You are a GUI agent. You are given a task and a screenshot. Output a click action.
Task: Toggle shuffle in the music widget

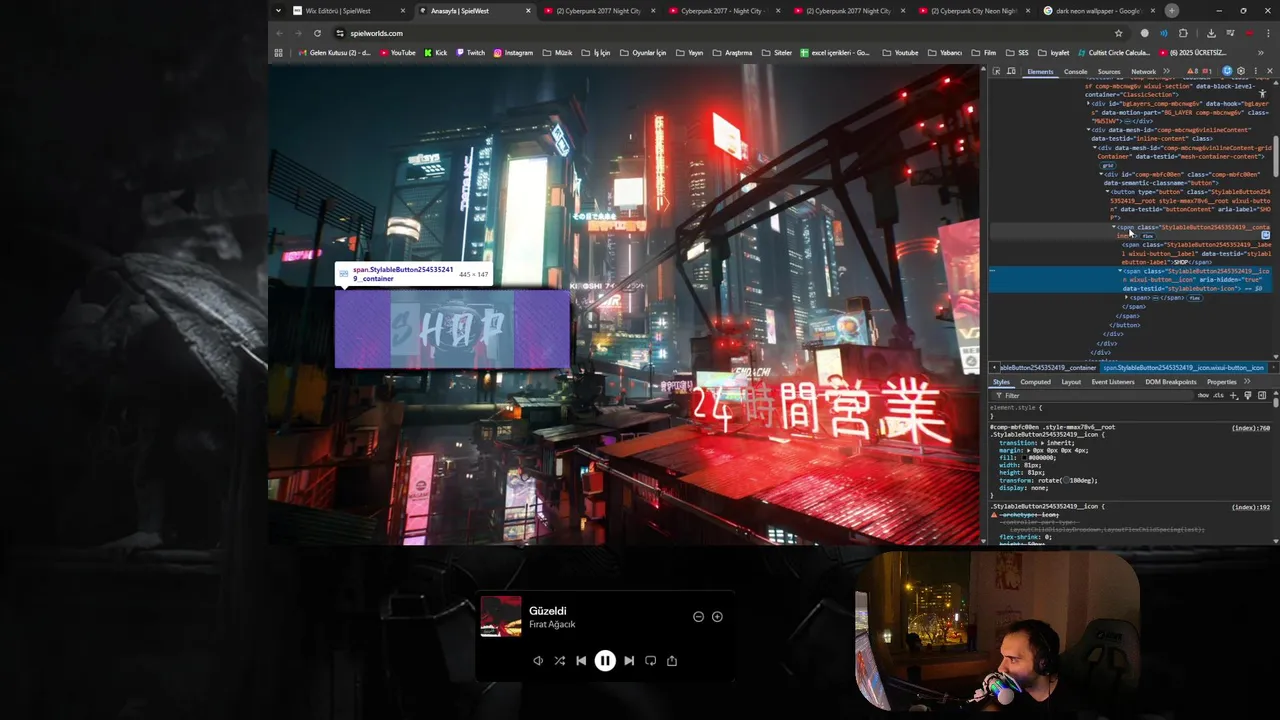pyautogui.click(x=559, y=660)
